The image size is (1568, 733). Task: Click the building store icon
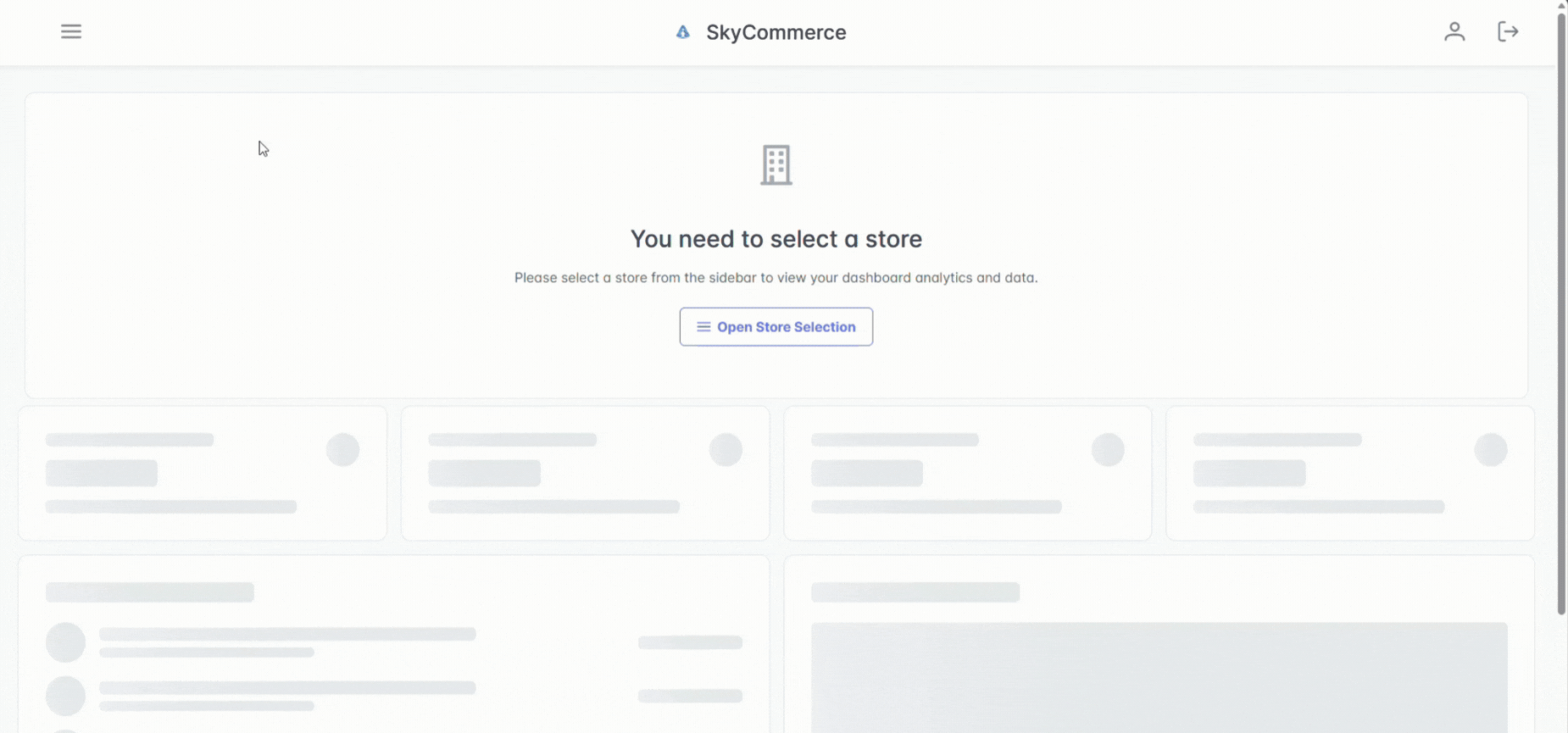776,165
